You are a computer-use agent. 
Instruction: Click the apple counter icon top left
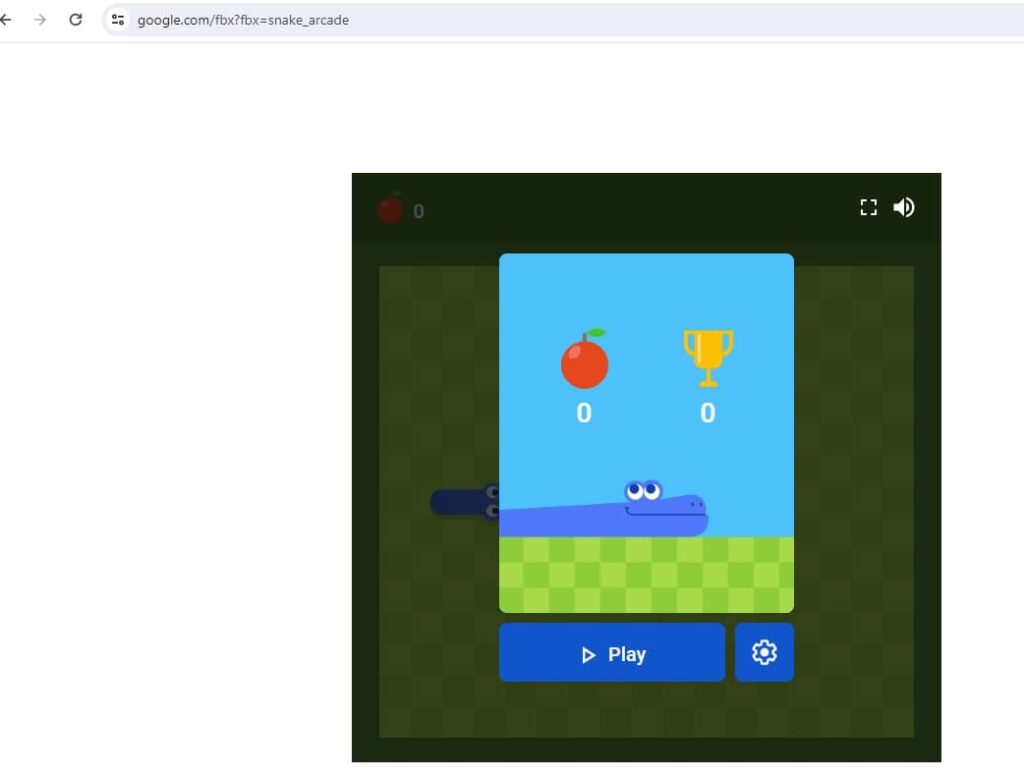tap(391, 209)
